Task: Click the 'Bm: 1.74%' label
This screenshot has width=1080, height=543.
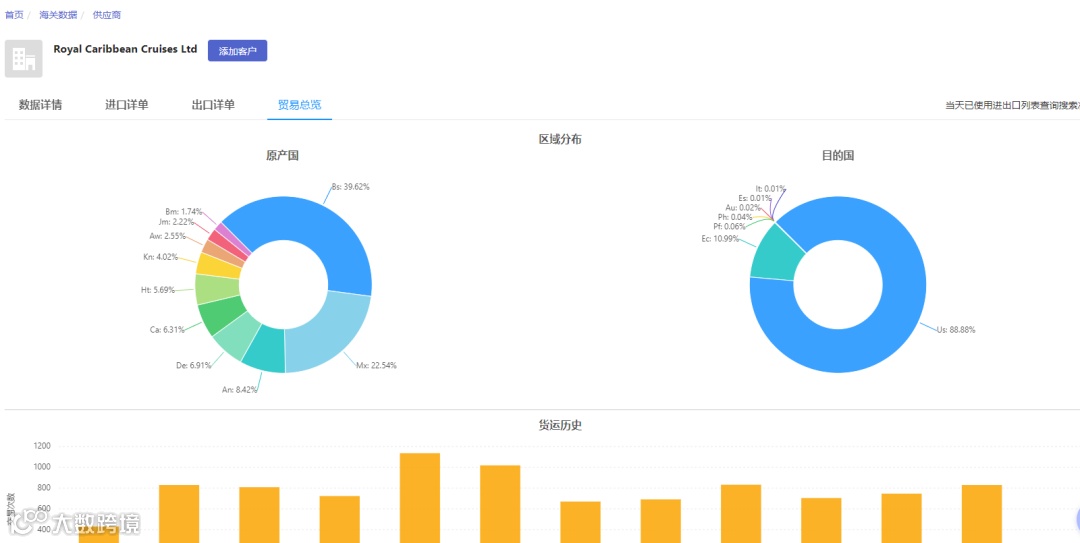Action: point(184,212)
